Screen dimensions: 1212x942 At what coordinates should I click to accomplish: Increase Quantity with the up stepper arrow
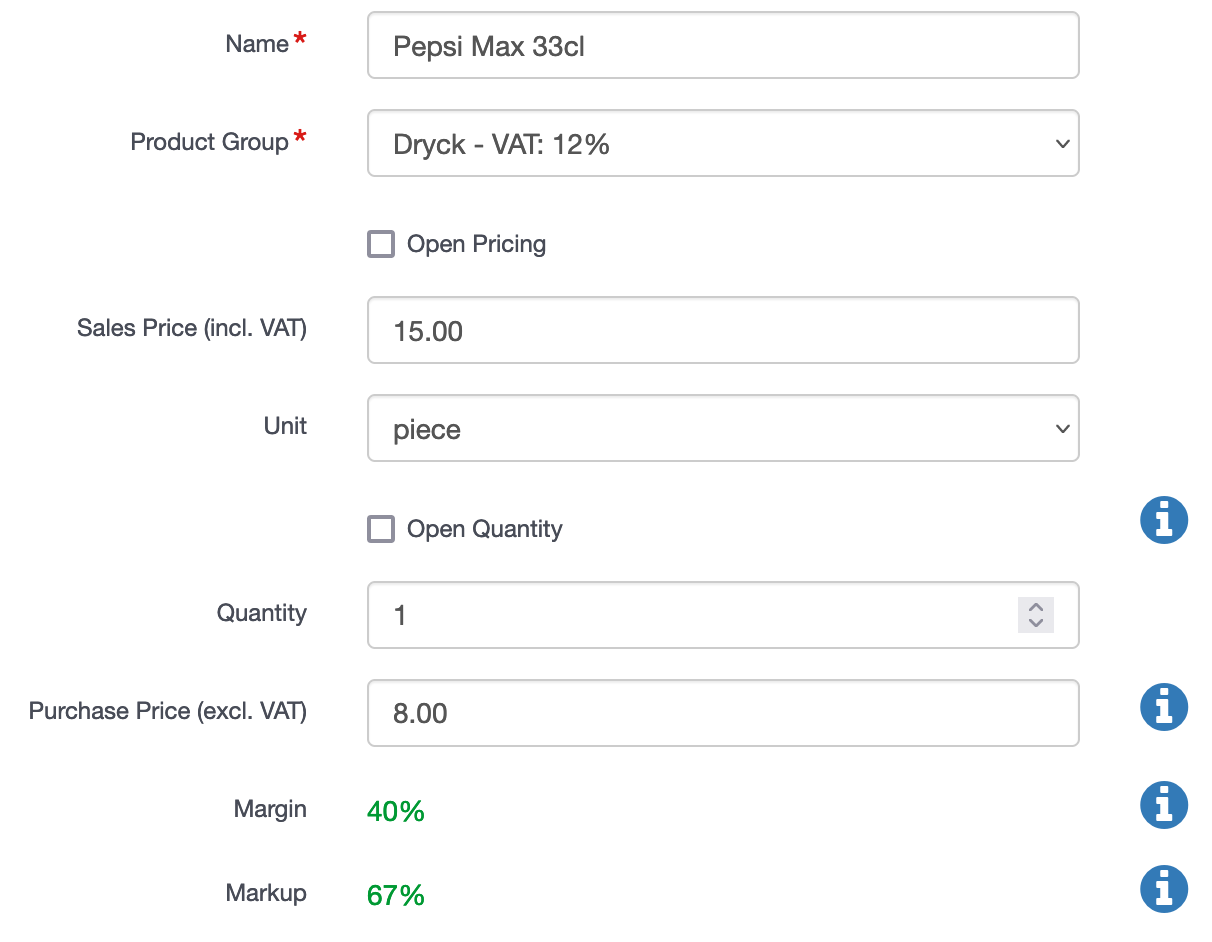[x=1036, y=607]
